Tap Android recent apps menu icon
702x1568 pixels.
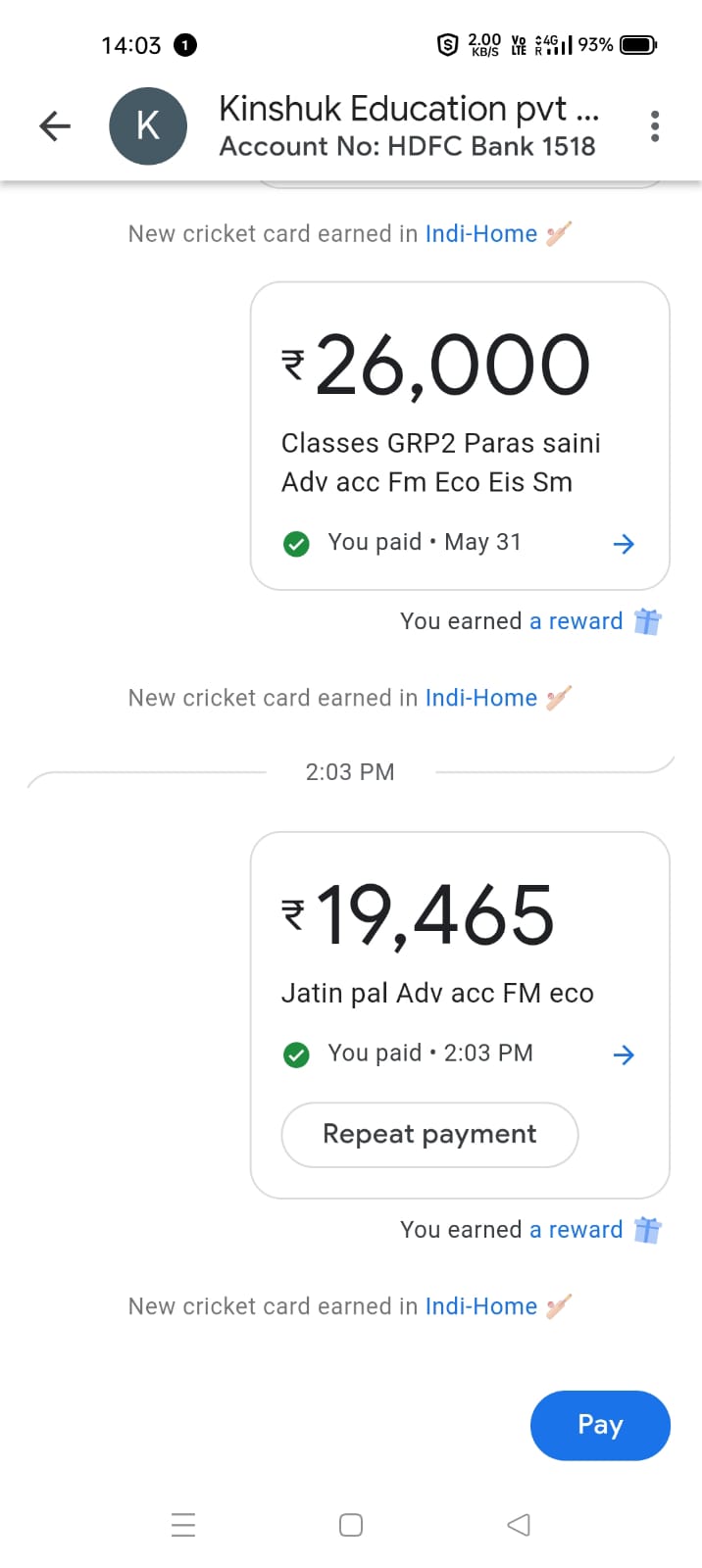183,1525
